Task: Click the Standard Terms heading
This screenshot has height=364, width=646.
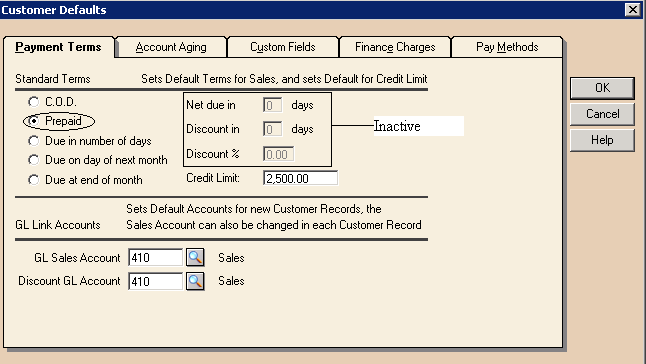Action: 53,79
